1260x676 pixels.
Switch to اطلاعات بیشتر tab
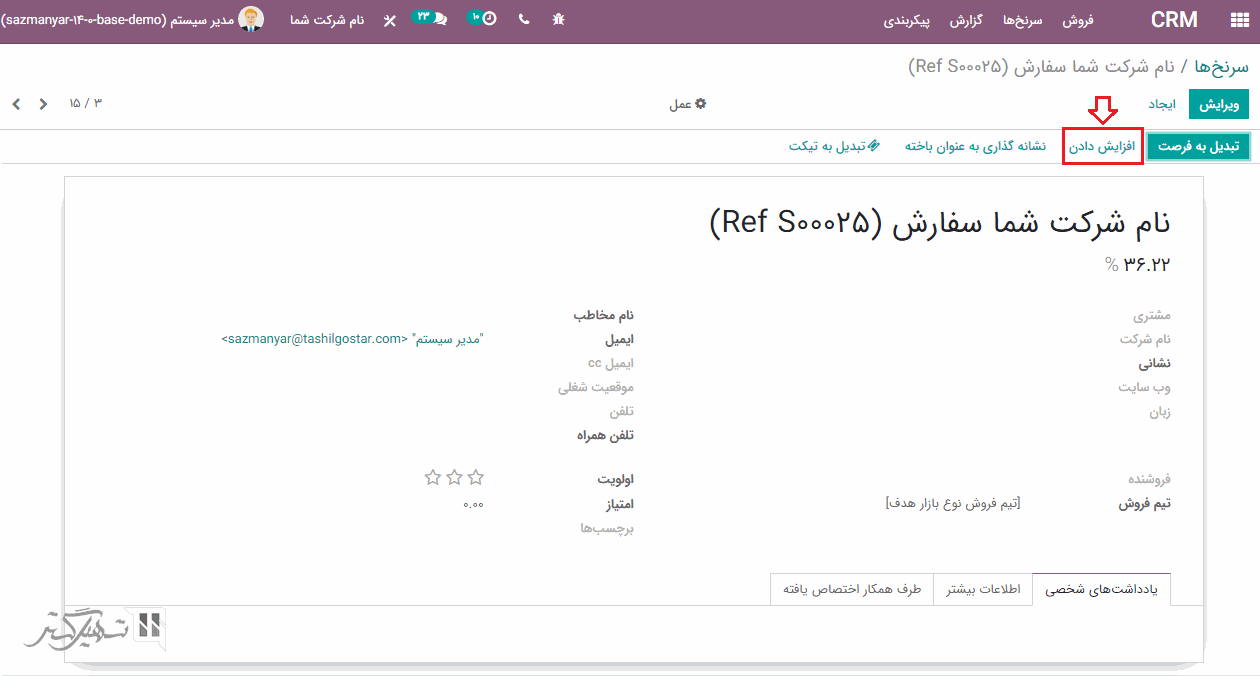point(983,589)
